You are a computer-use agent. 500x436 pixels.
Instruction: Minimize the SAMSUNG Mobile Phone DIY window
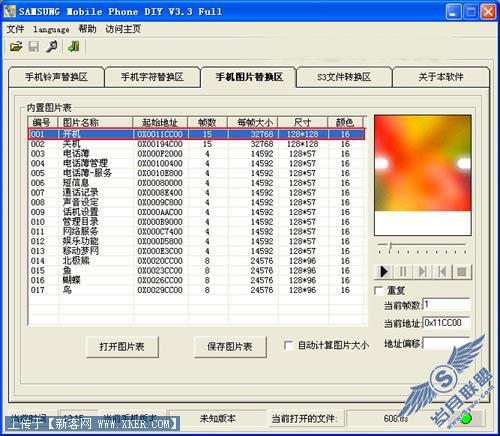pyautogui.click(x=453, y=12)
